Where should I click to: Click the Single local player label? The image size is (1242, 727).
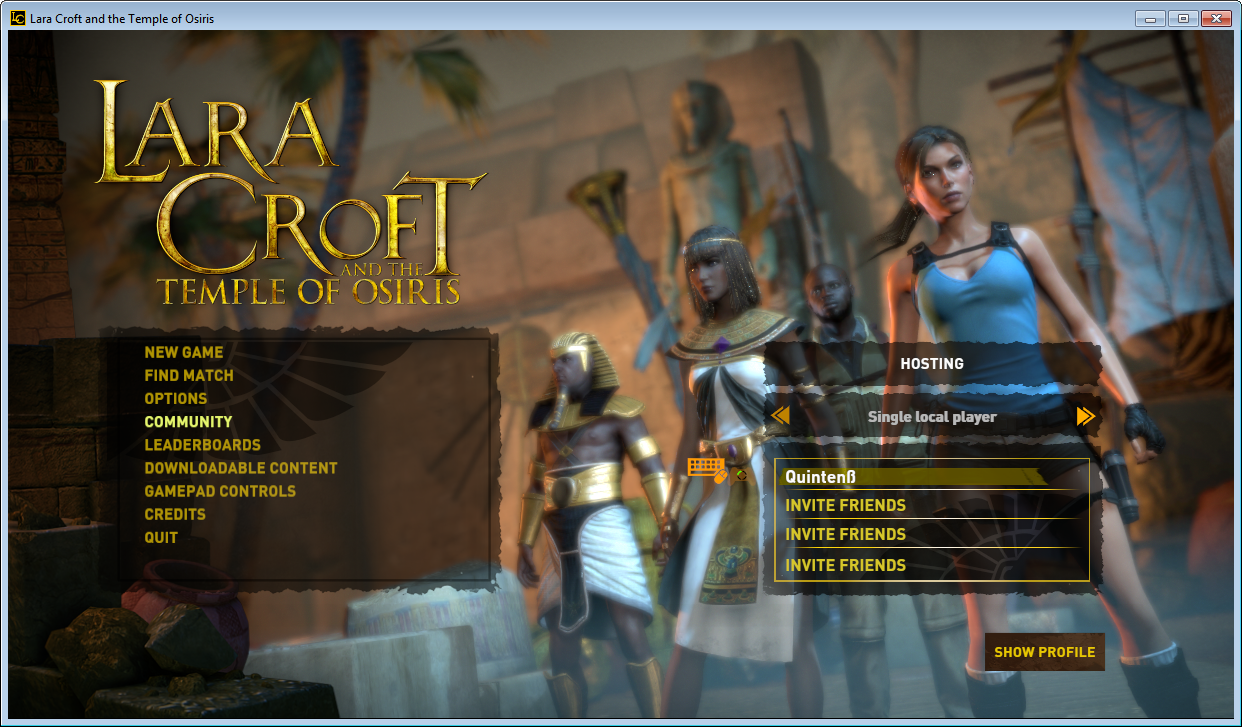click(932, 416)
